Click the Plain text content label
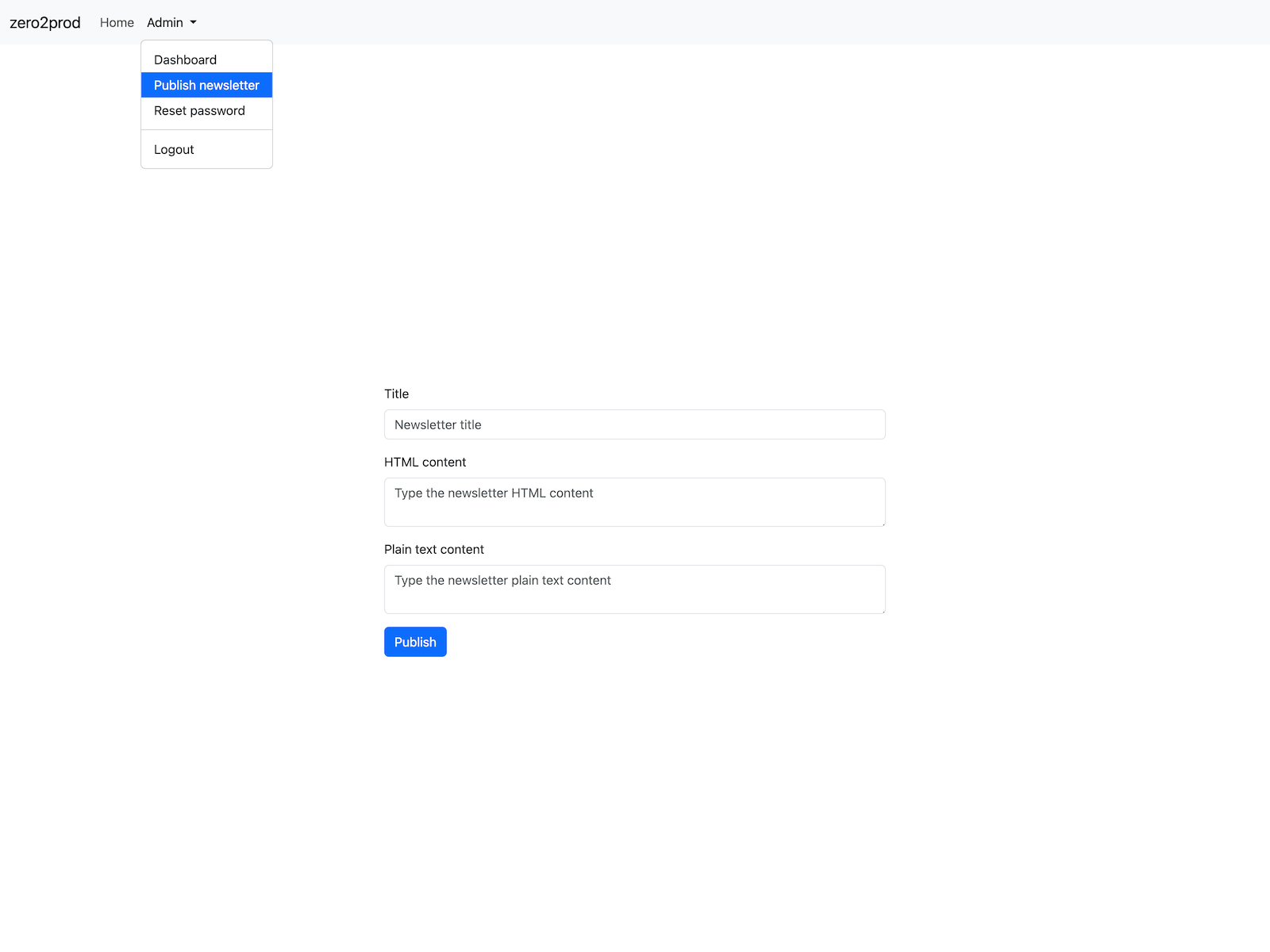The image size is (1270, 952). pos(433,549)
